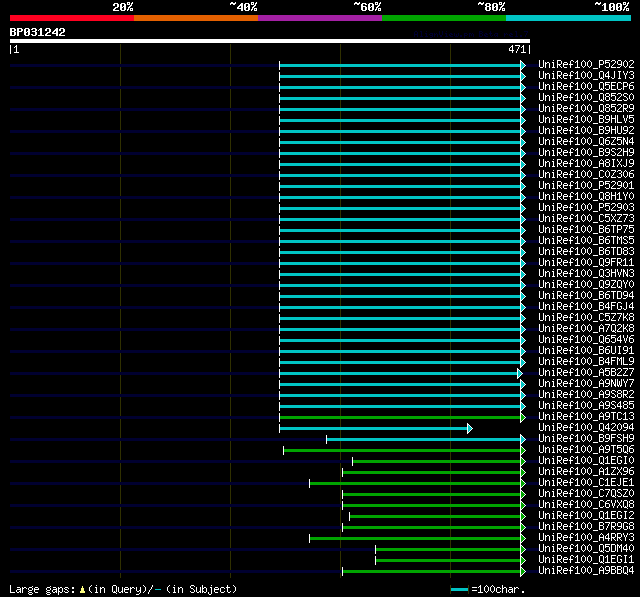
Task: Select the UniRef100_Q1EGI1 label
Action: [x=586, y=560]
